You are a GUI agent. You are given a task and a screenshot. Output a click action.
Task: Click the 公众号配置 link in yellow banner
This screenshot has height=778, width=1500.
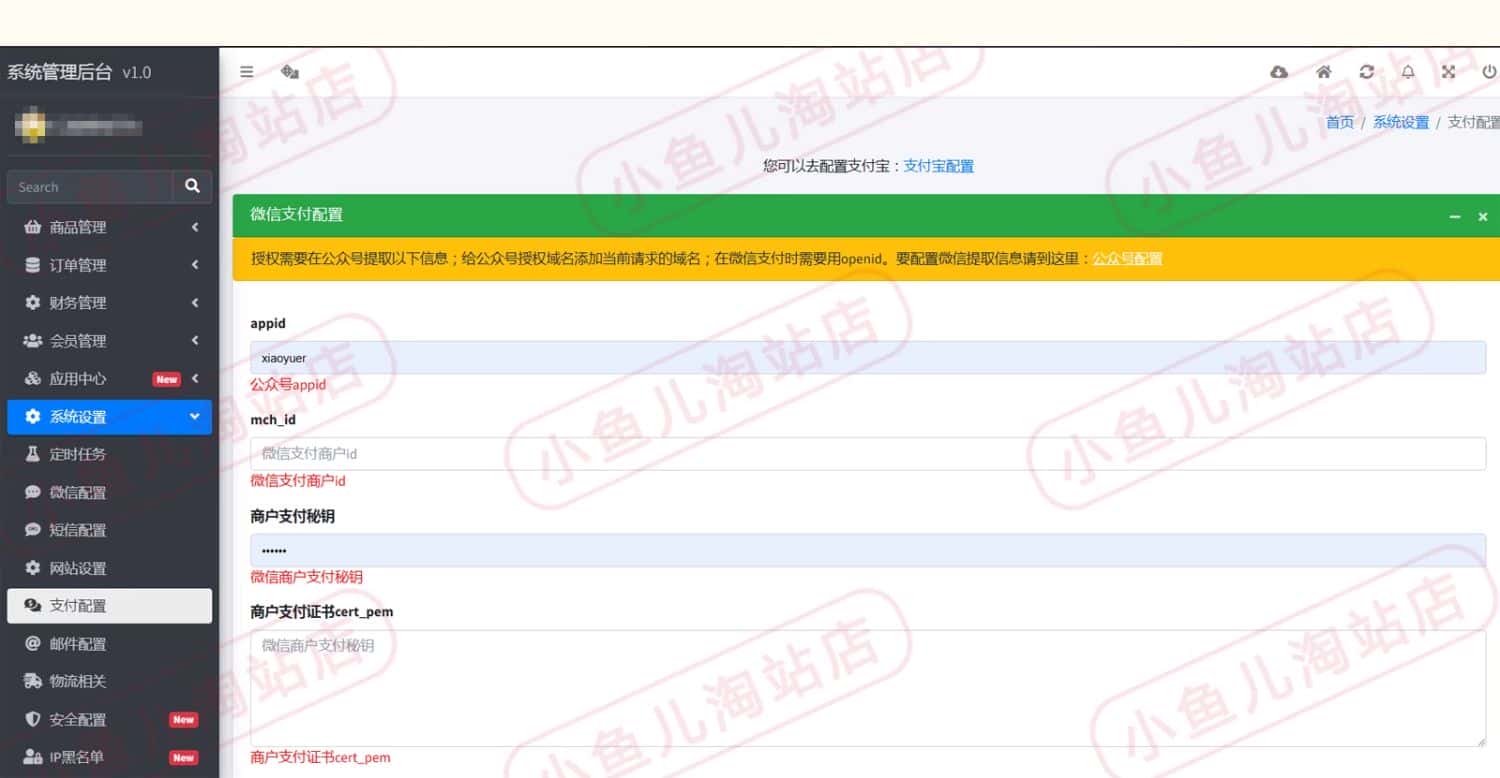[x=1127, y=258]
